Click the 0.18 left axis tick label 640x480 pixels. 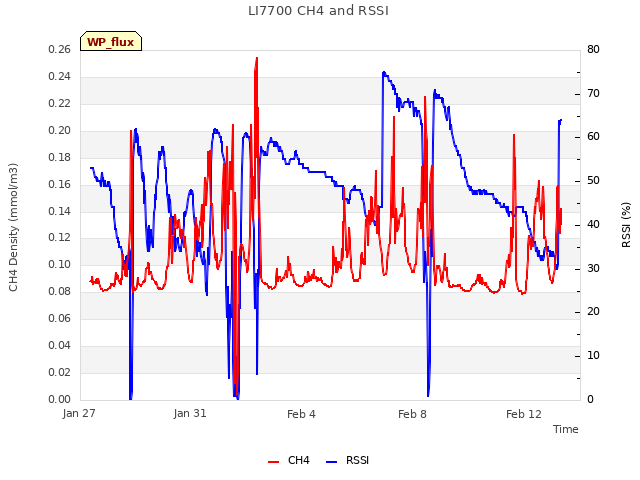60,157
